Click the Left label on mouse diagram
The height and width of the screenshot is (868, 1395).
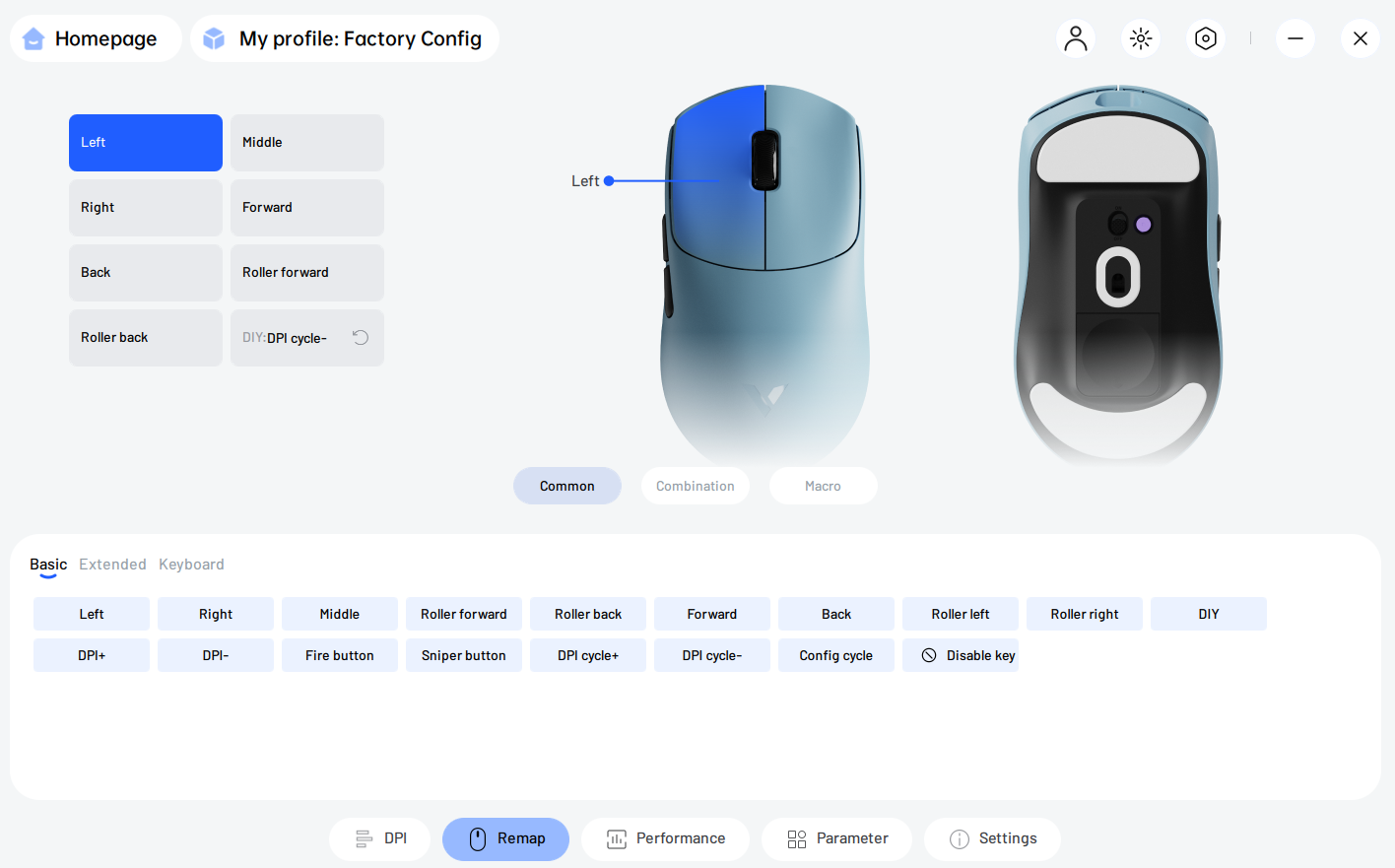[x=585, y=181]
